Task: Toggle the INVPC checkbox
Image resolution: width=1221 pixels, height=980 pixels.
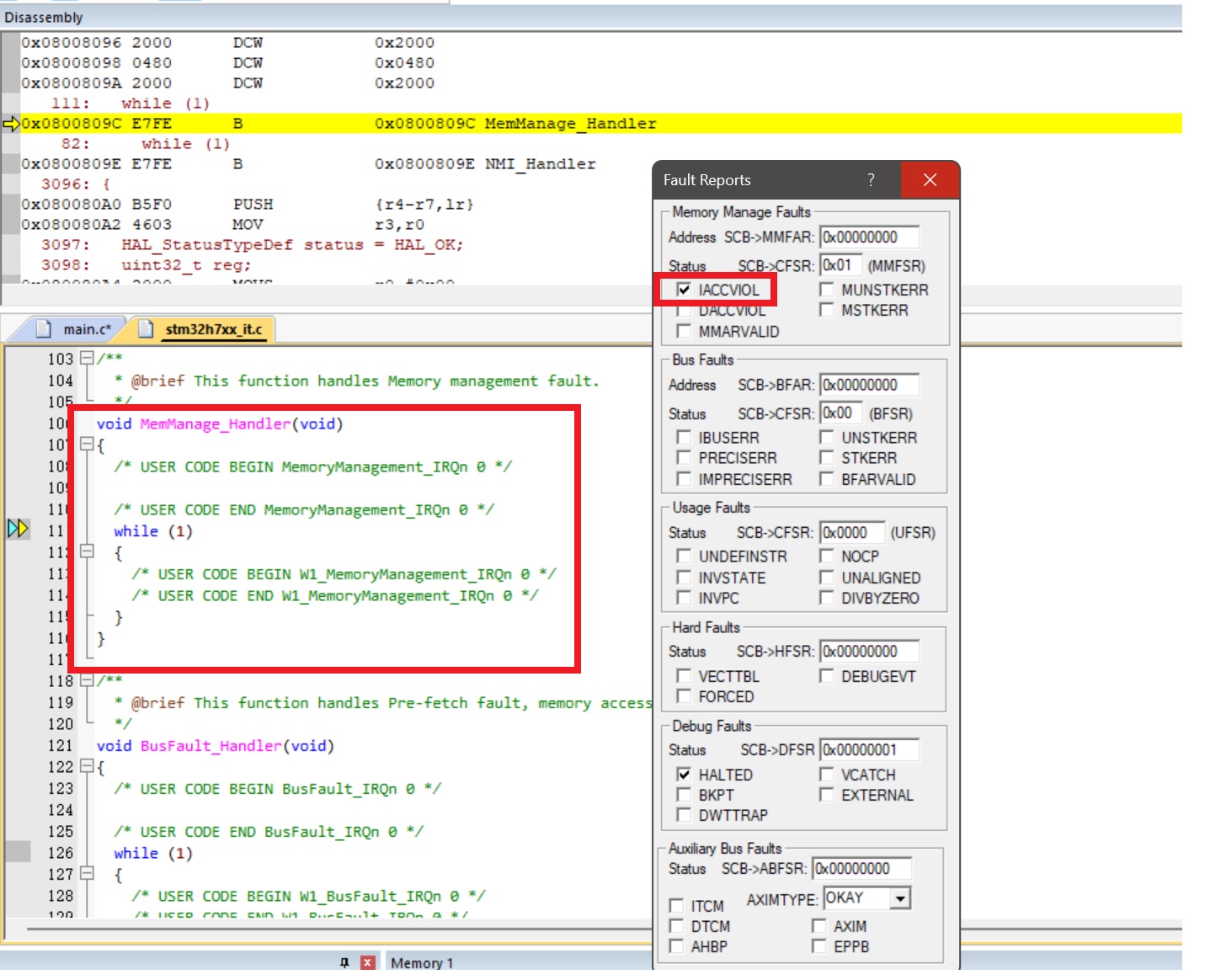Action: point(684,598)
